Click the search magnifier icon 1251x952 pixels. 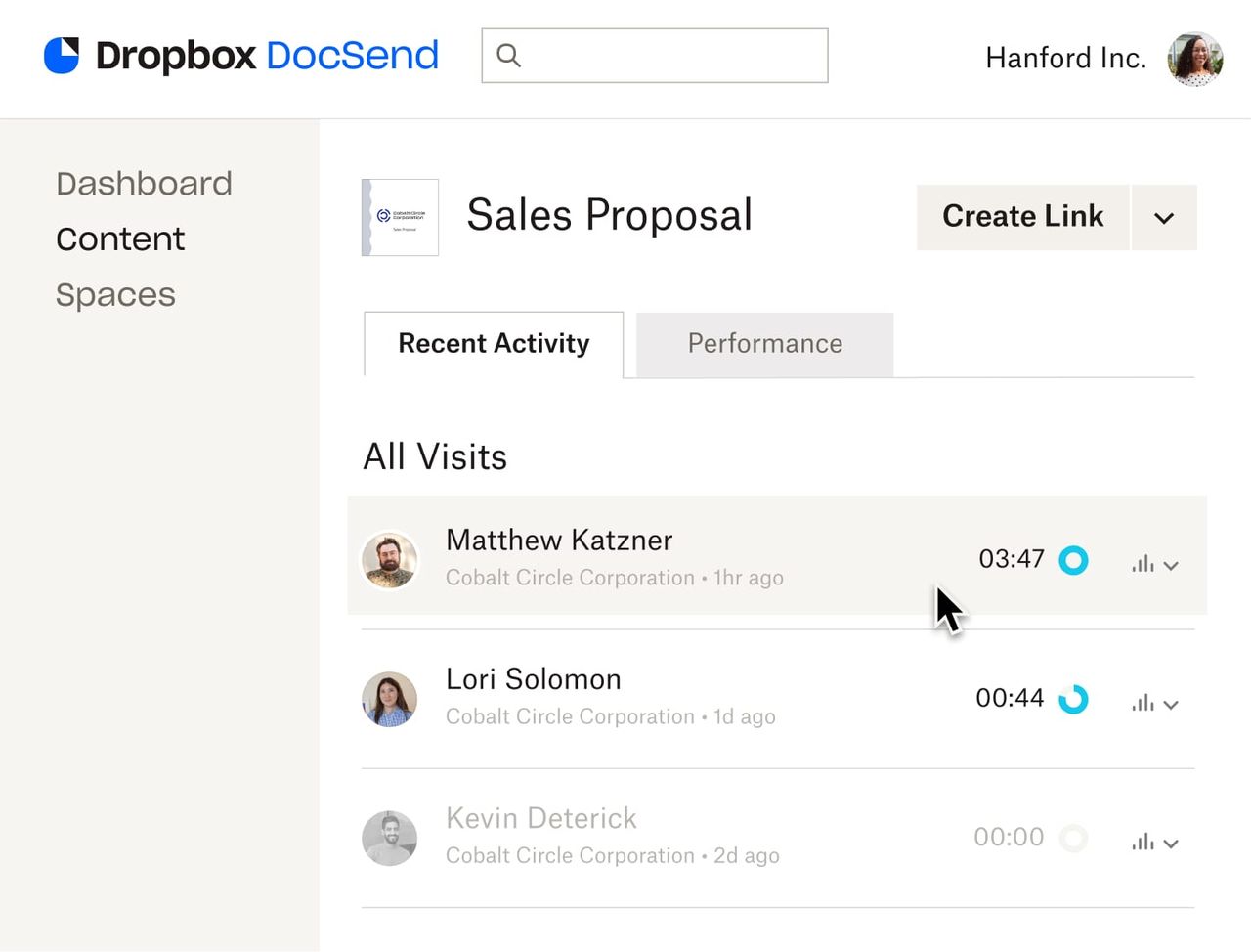click(509, 56)
